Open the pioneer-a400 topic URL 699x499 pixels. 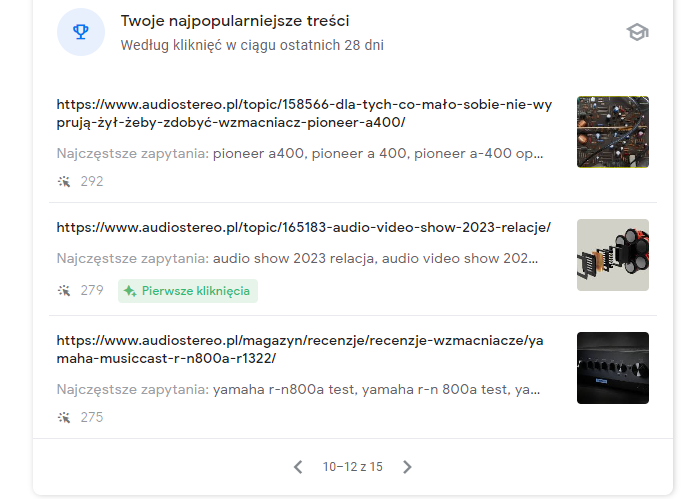[304, 113]
